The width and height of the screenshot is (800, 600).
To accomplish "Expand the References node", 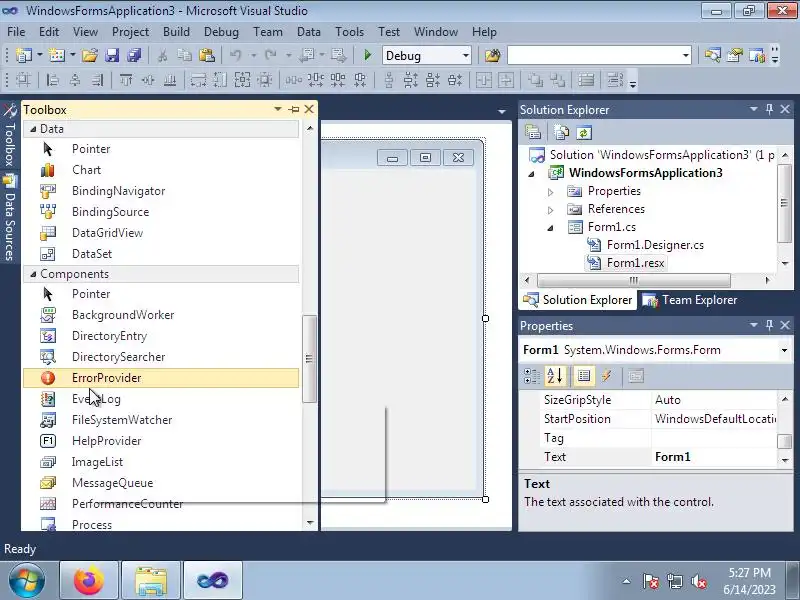I will coord(551,210).
